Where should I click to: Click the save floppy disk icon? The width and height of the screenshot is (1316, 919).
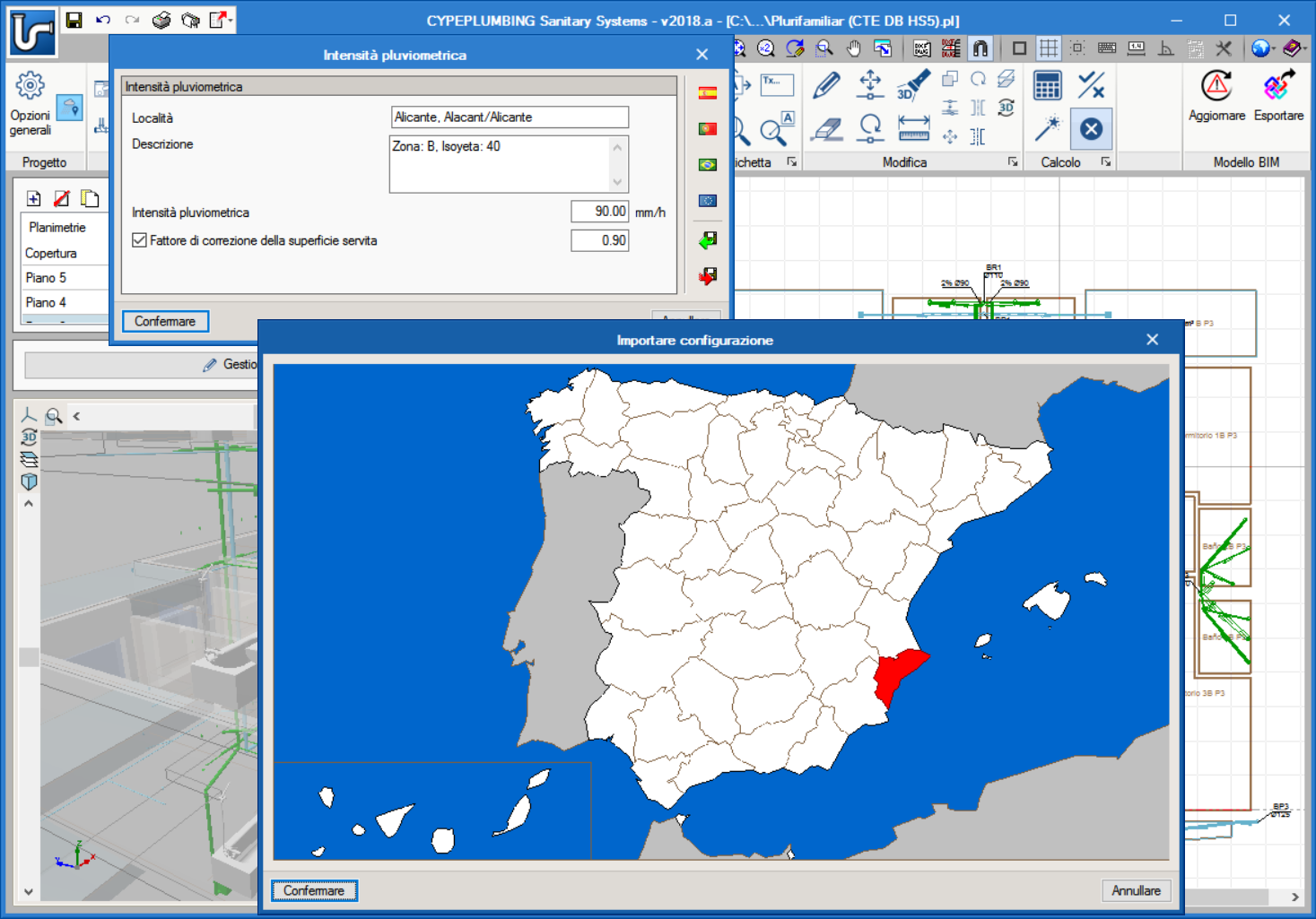(x=74, y=20)
